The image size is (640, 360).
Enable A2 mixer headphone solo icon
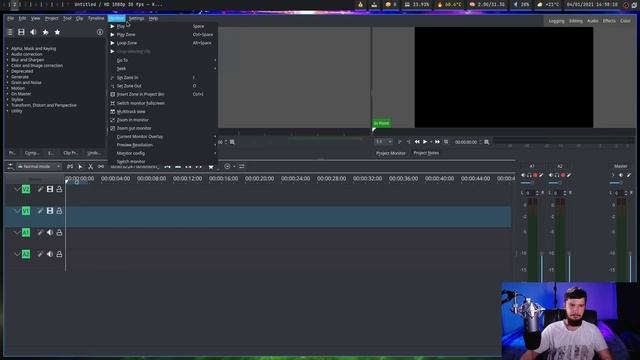click(557, 176)
